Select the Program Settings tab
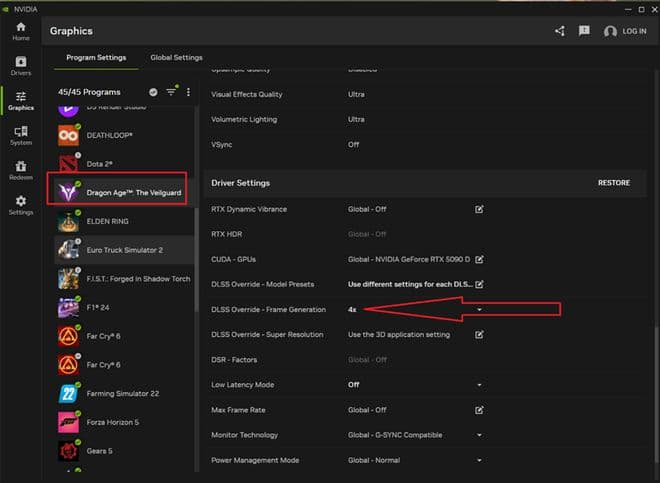The height and width of the screenshot is (483, 660). tap(96, 58)
